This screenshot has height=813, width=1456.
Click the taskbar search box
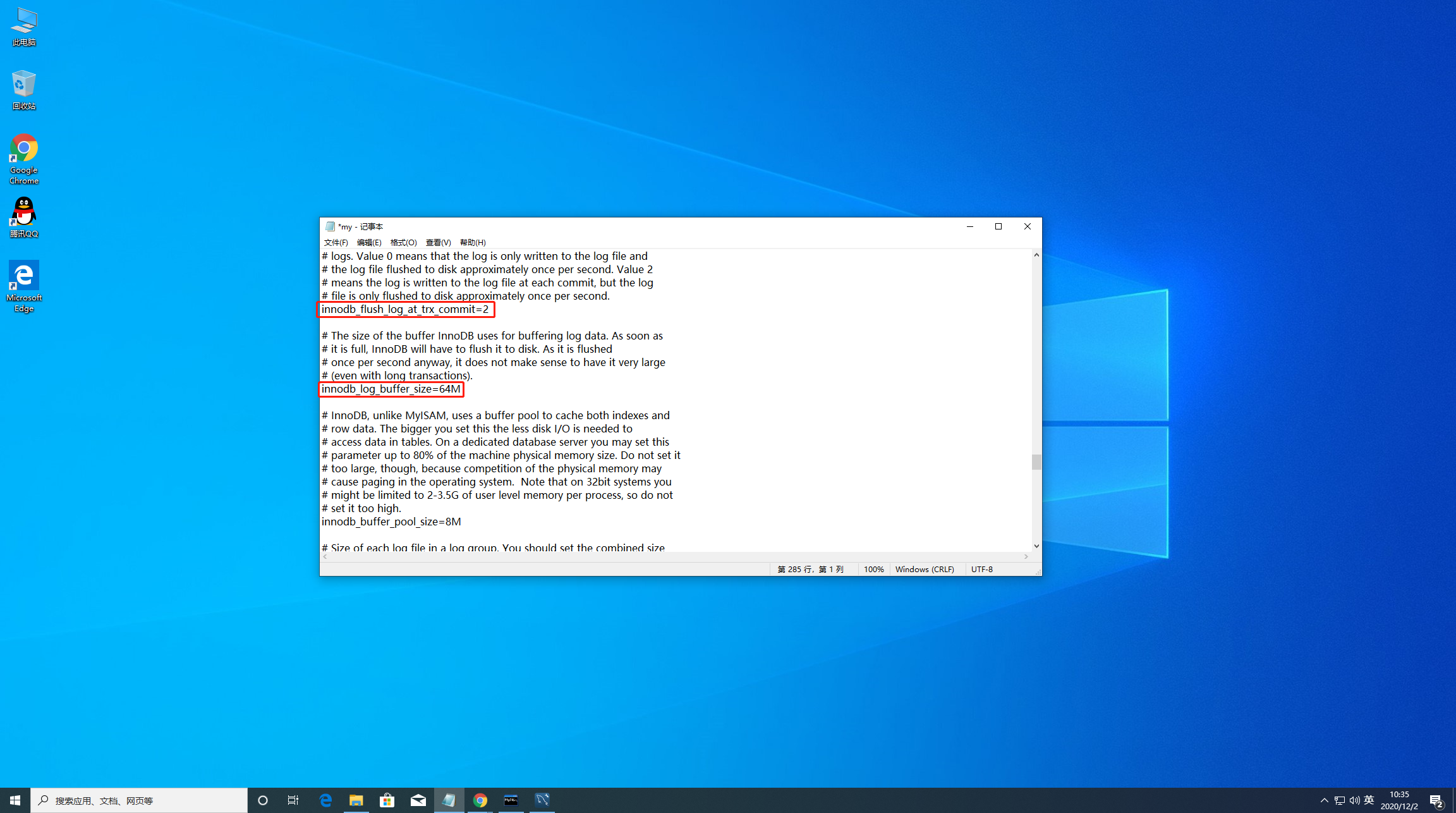[x=139, y=800]
